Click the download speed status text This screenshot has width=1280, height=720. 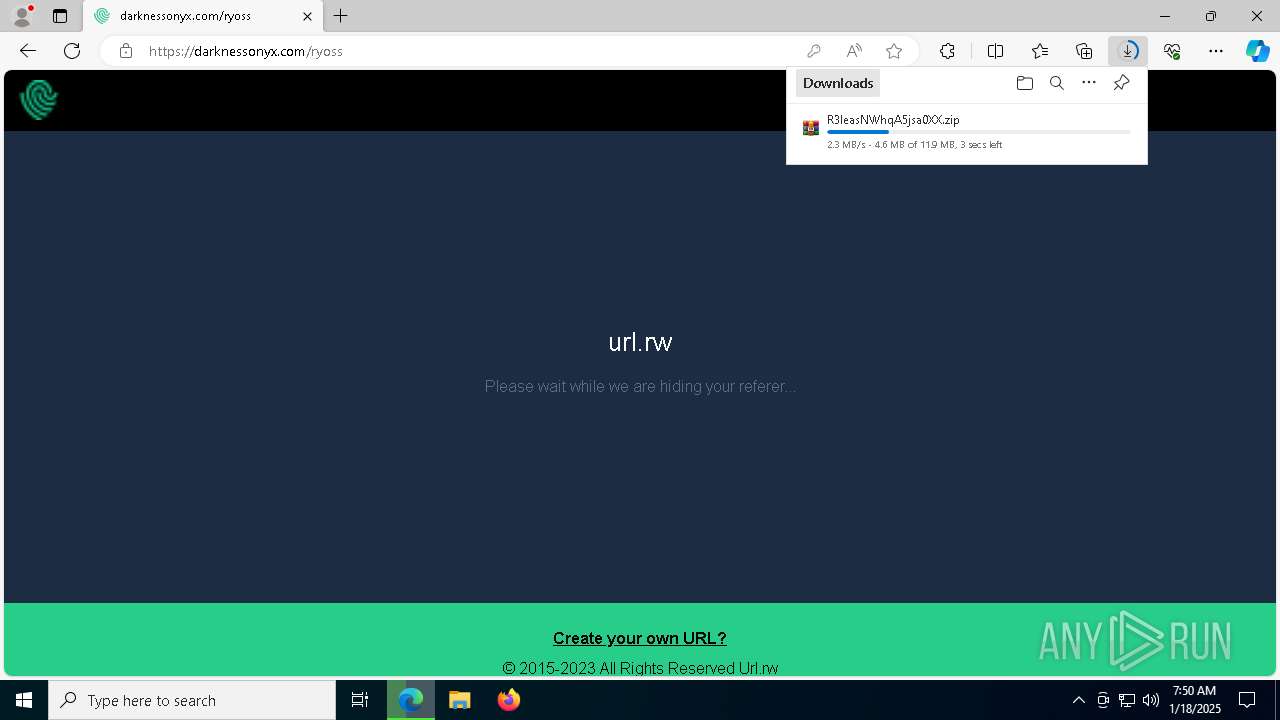click(914, 145)
